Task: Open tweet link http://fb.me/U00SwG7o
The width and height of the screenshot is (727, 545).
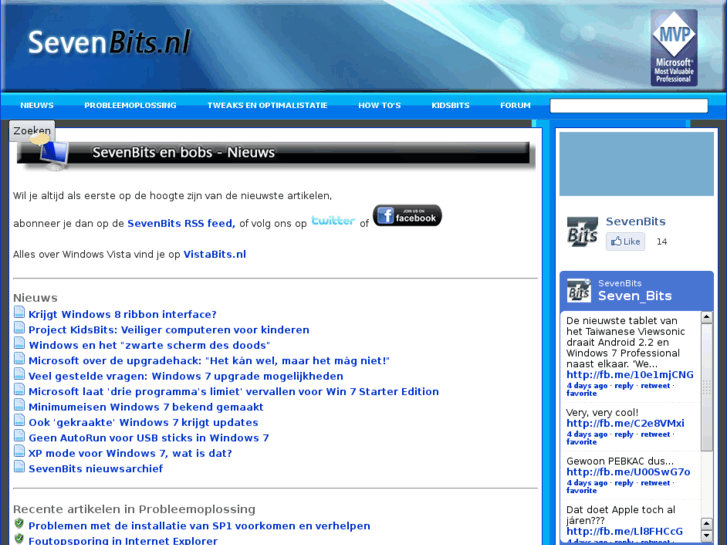Action: tap(628, 472)
